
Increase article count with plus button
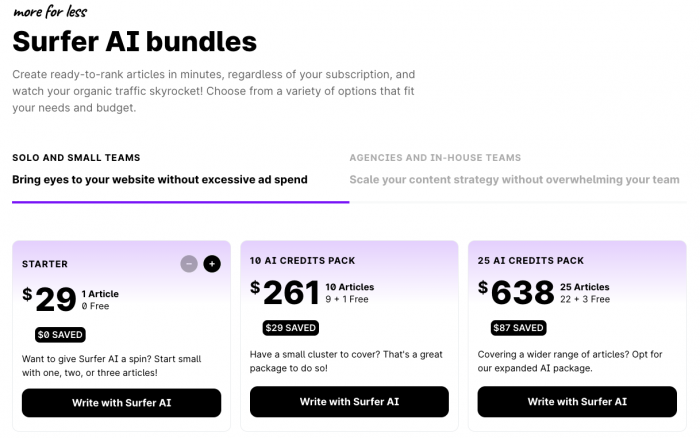pyautogui.click(x=211, y=264)
